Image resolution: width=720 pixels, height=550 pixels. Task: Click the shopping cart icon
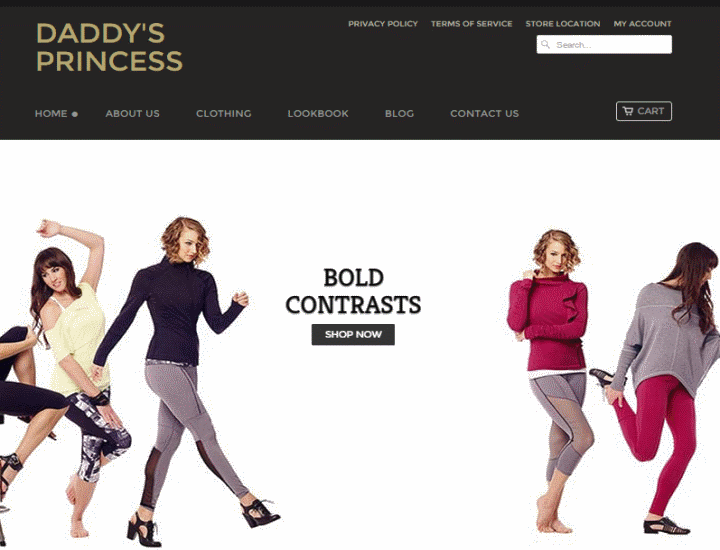point(628,111)
